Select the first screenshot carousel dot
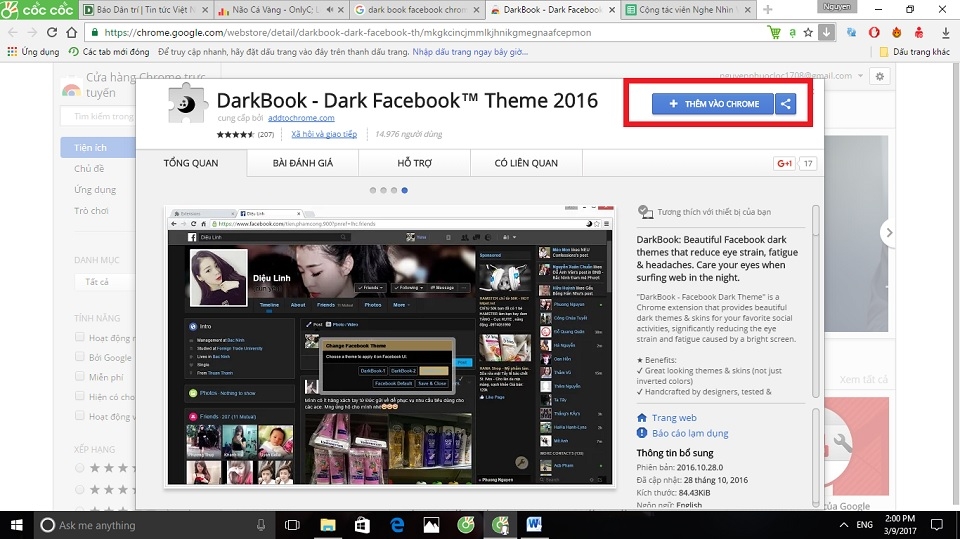The width and height of the screenshot is (960, 539). pos(373,190)
